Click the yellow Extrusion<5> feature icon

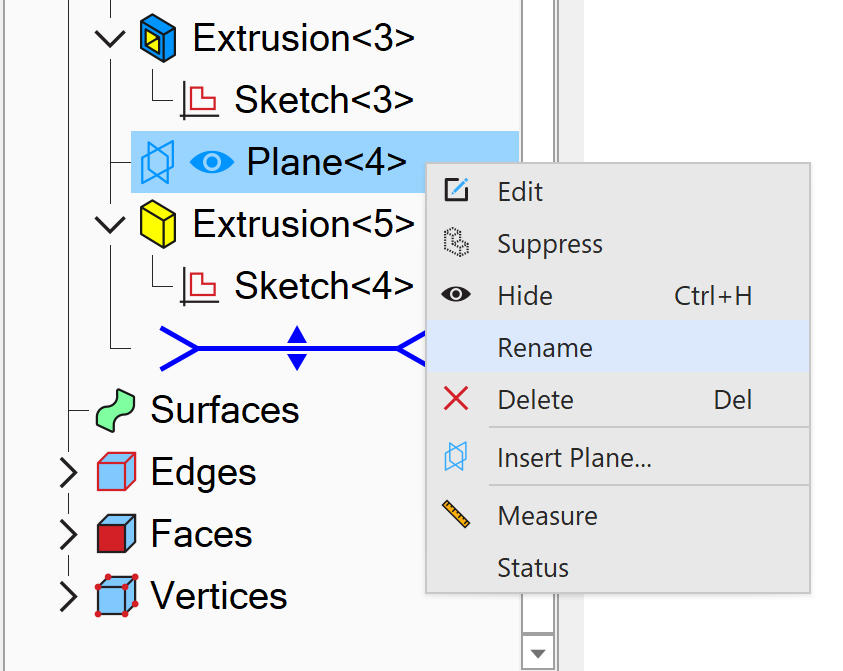click(158, 224)
